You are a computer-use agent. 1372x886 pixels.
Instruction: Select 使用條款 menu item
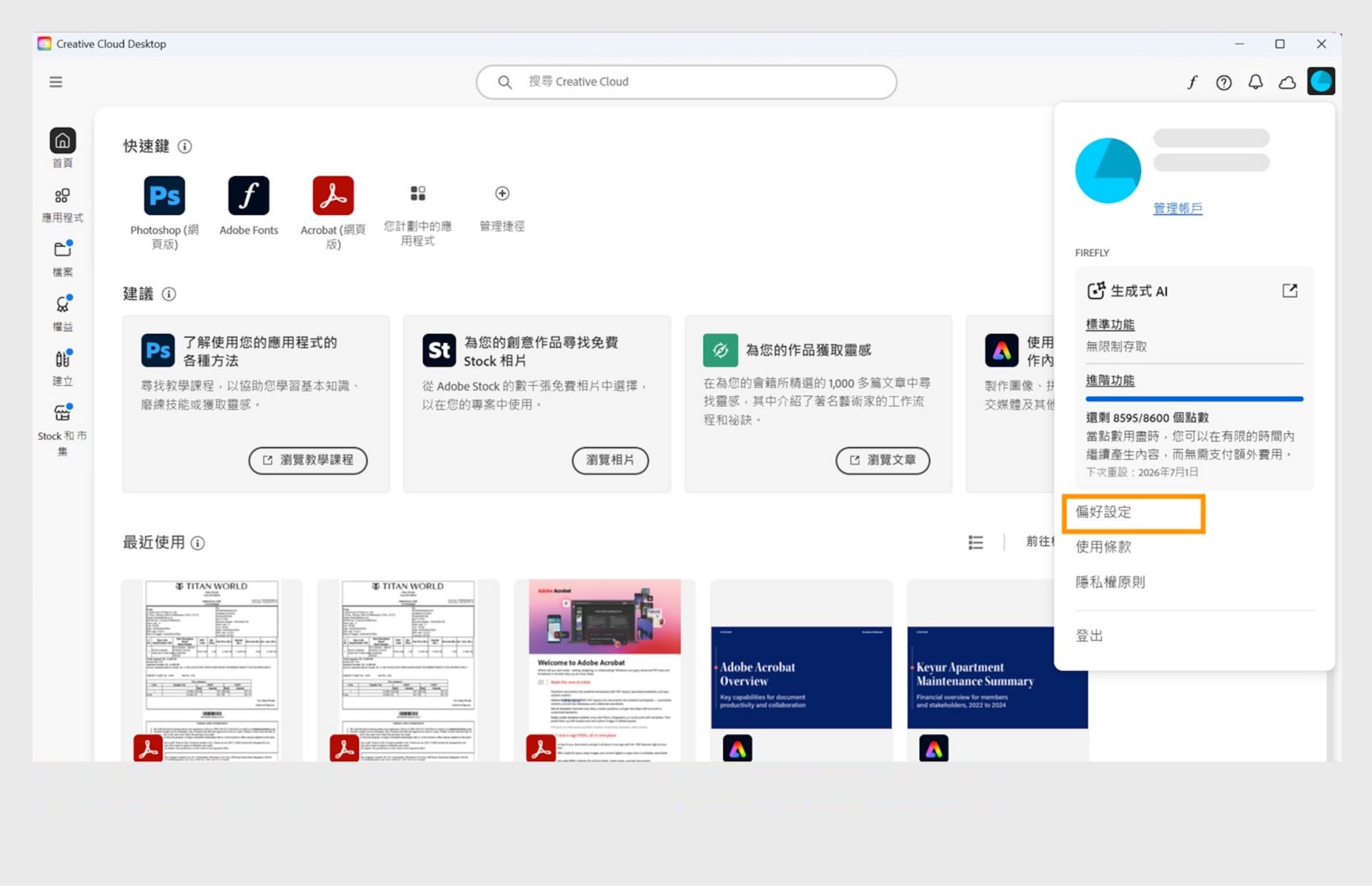pos(1103,547)
